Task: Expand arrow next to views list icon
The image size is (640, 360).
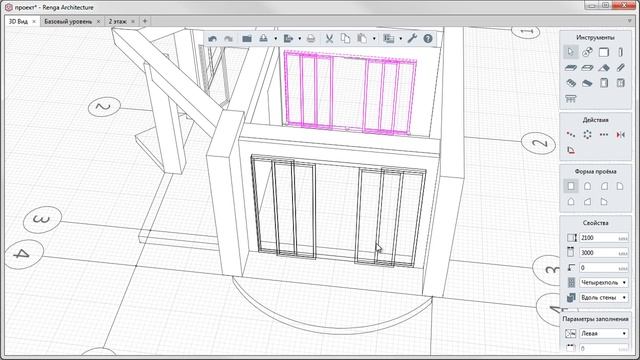Action: tap(400, 39)
